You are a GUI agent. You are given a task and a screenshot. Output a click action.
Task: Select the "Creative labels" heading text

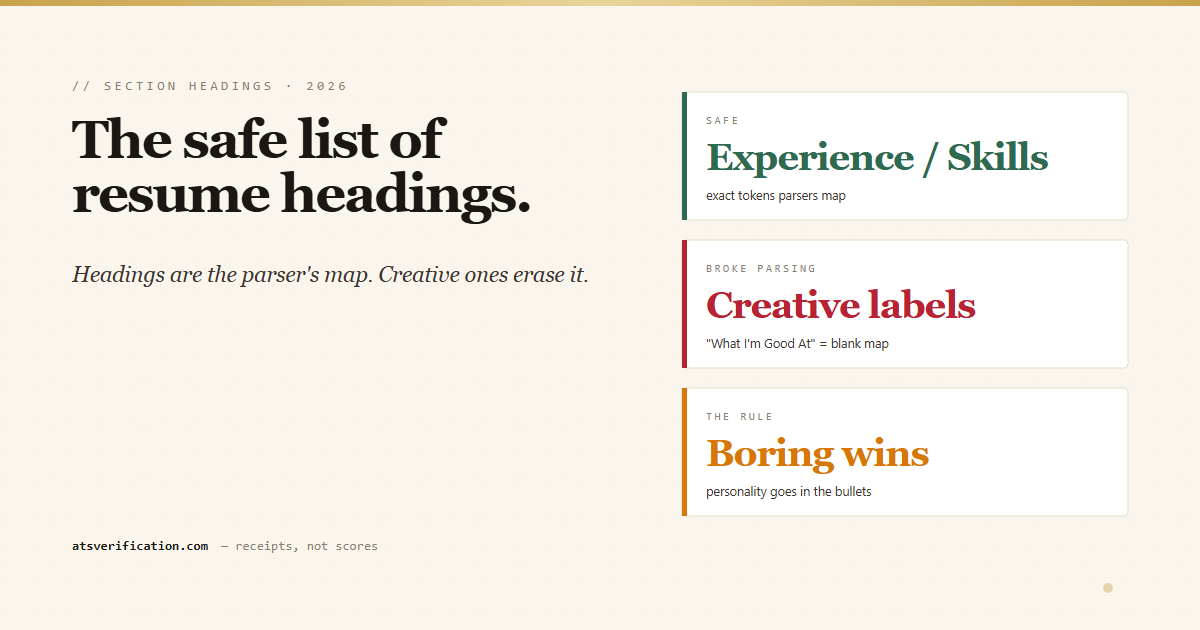pyautogui.click(x=841, y=306)
